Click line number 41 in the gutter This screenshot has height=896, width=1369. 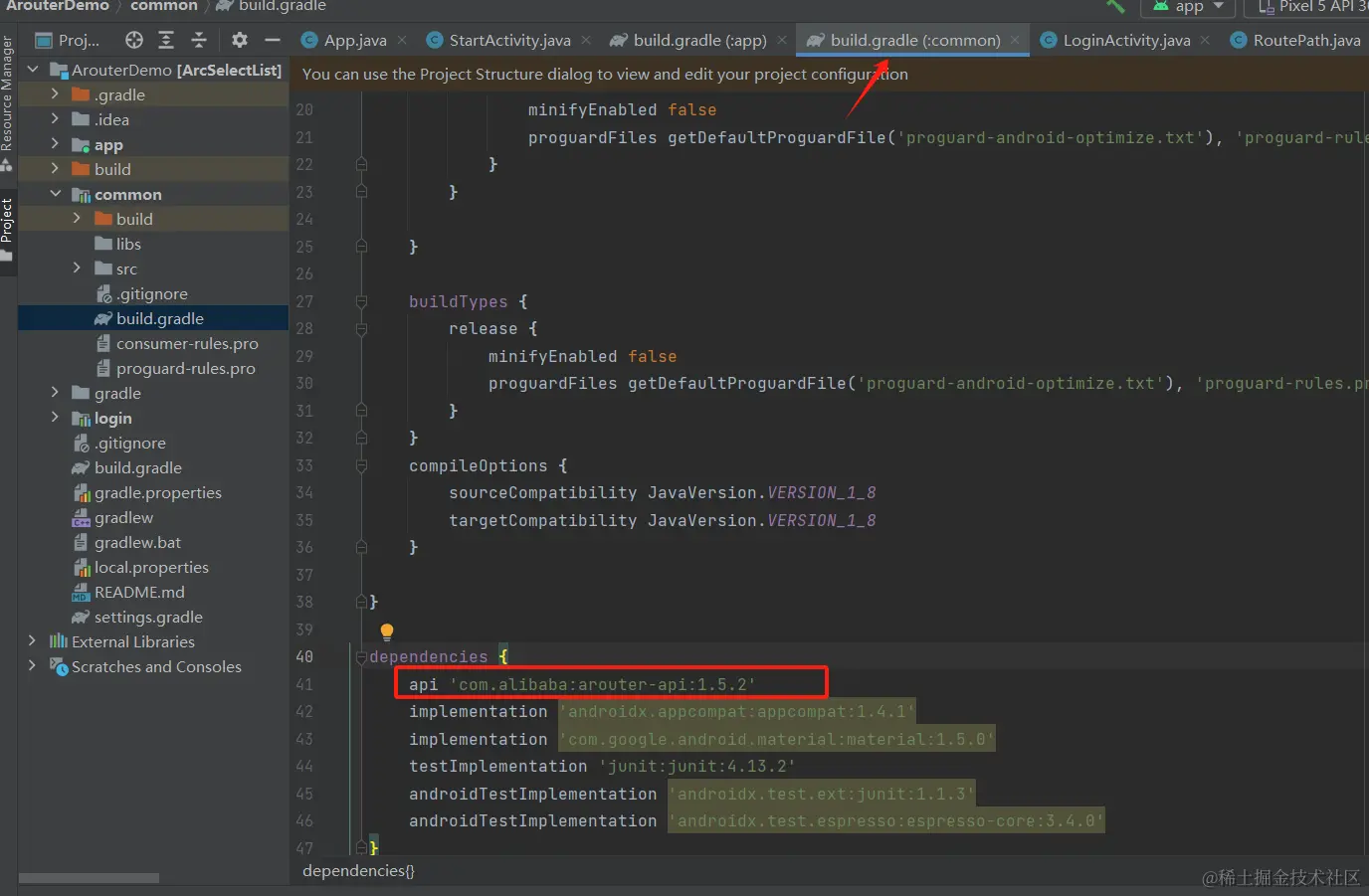(x=303, y=684)
